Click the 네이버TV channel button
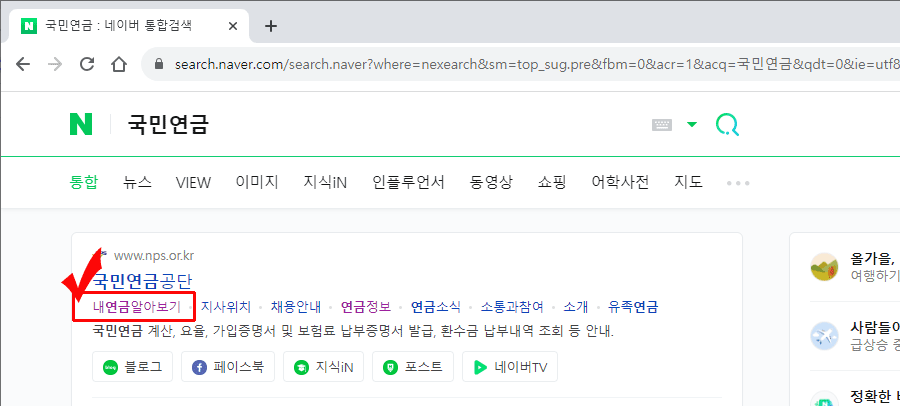The width and height of the screenshot is (900, 406). click(x=510, y=366)
